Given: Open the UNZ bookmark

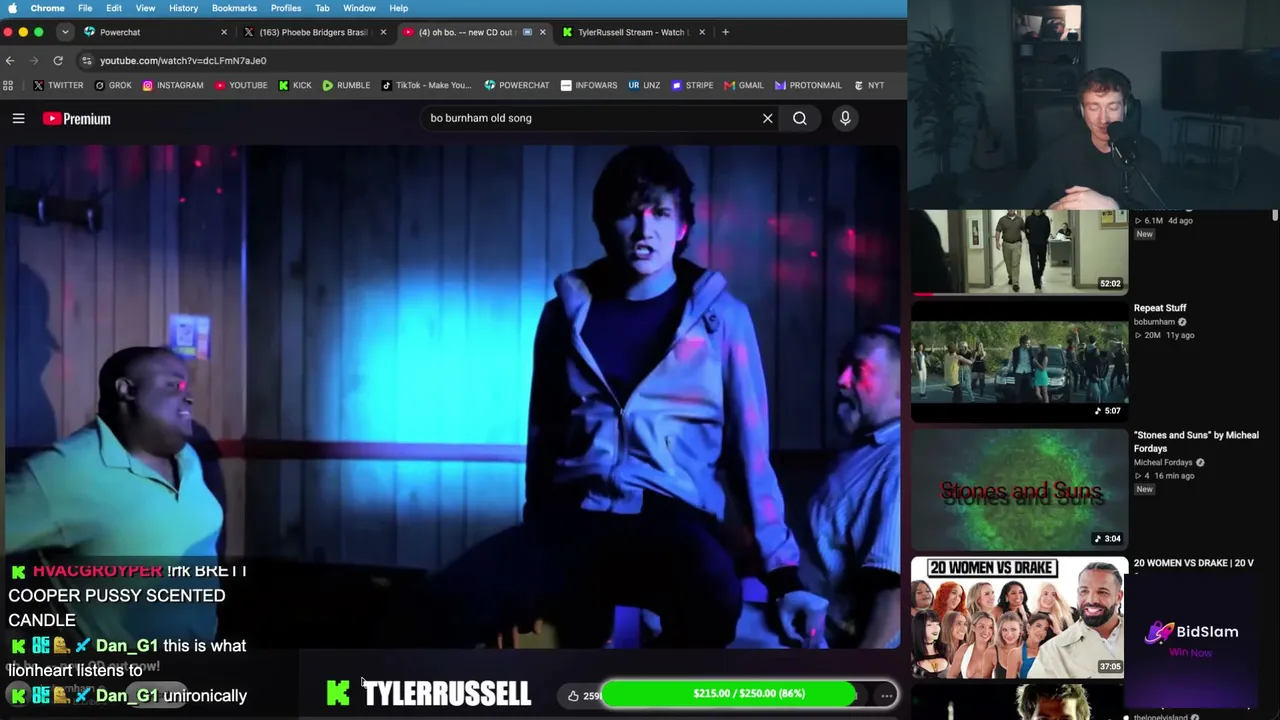Looking at the screenshot, I should pos(644,85).
